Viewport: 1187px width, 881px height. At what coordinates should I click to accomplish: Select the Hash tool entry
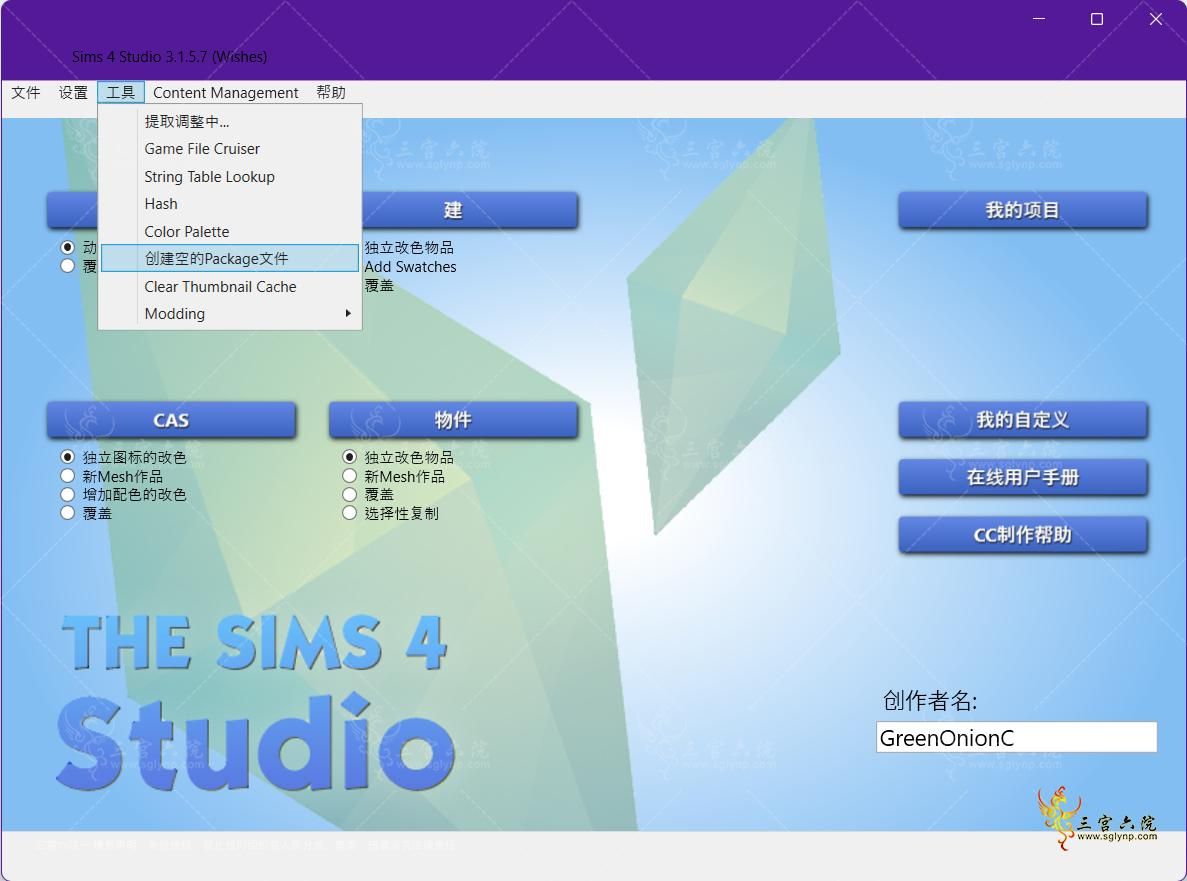point(230,204)
